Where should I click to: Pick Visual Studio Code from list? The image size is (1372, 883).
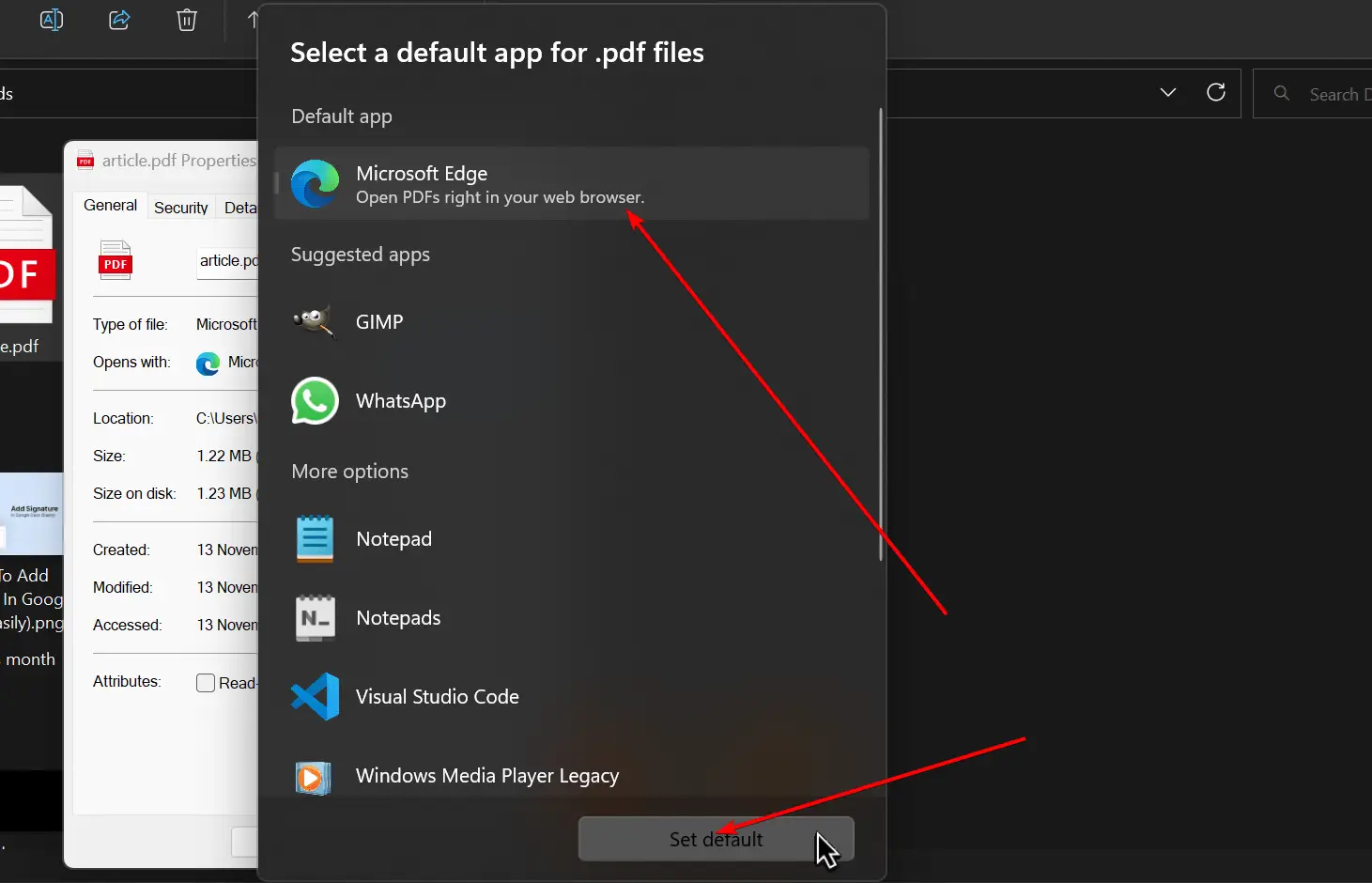click(x=572, y=697)
